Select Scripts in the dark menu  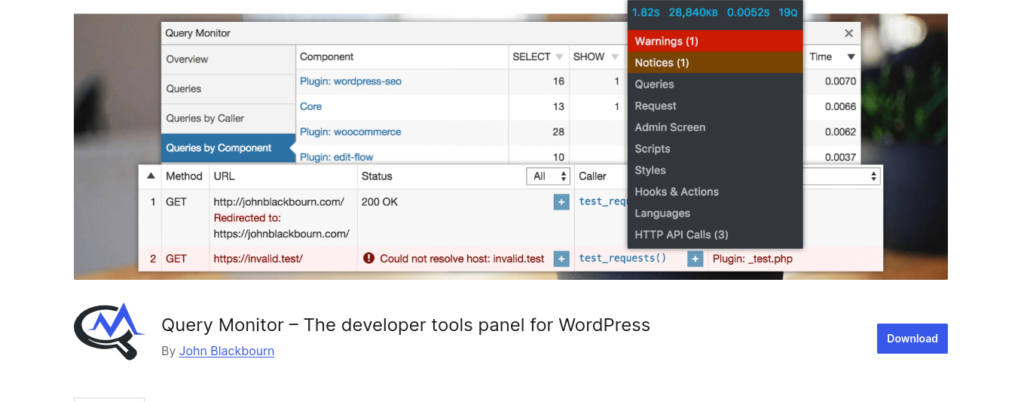(x=715, y=149)
